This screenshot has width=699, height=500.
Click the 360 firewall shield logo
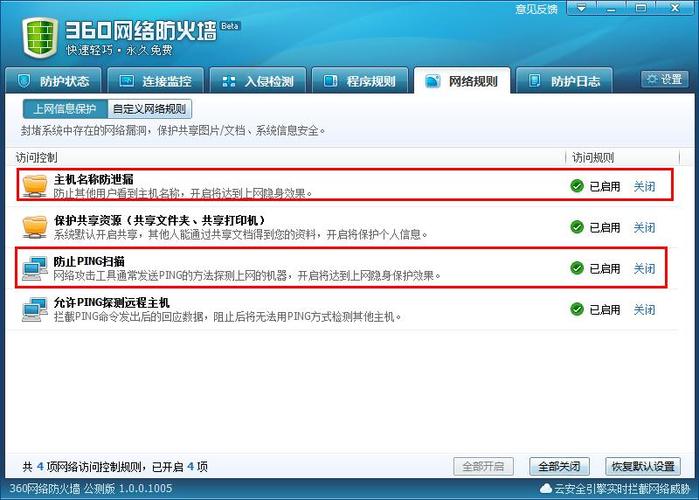click(x=37, y=35)
